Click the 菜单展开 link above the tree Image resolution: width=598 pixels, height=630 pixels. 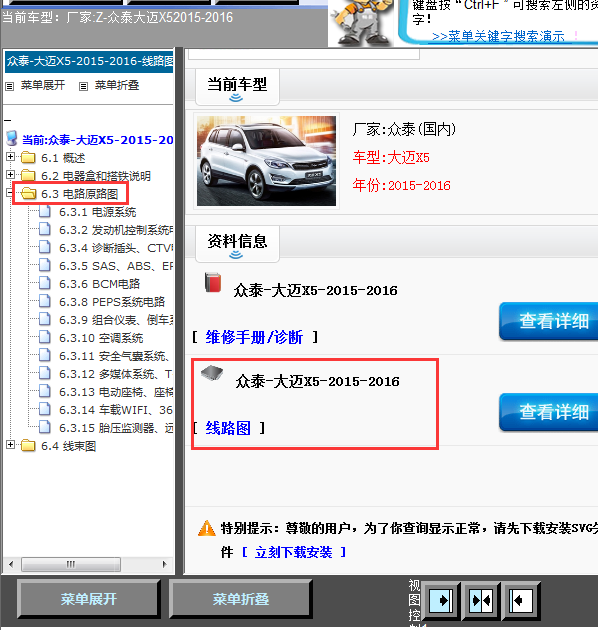point(43,85)
